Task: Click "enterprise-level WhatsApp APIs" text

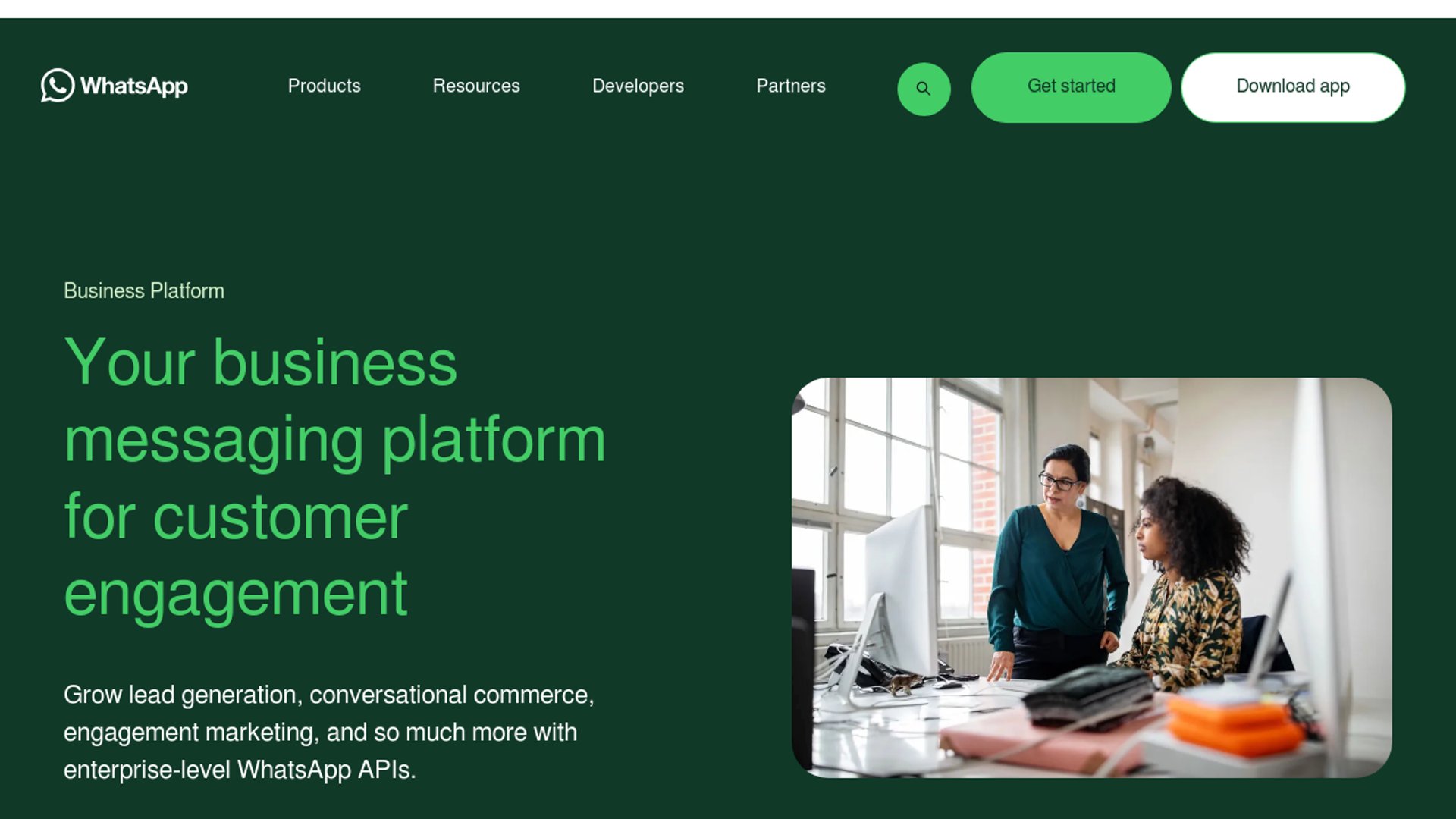Action: coord(239,770)
